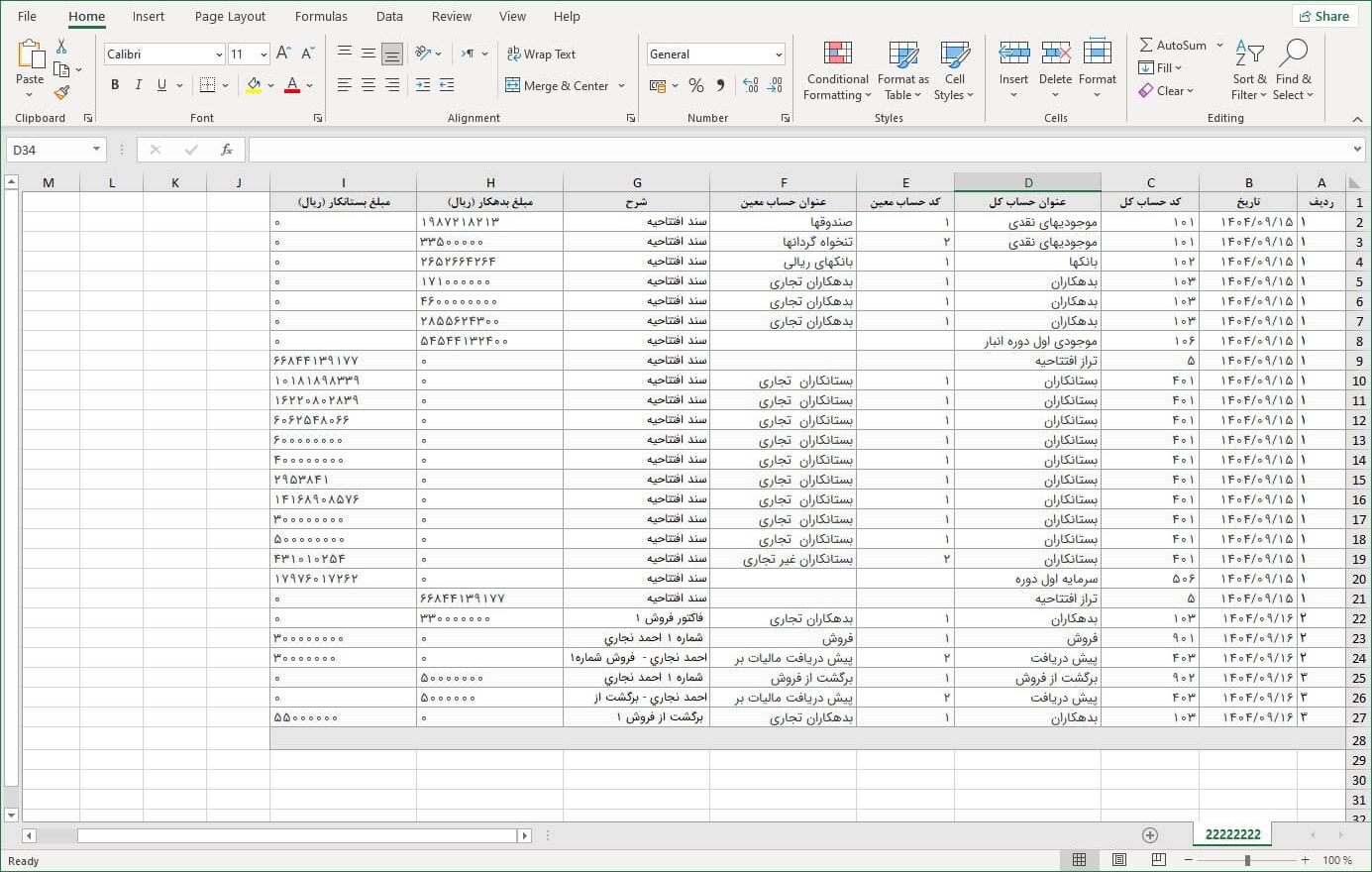Screen dimensions: 1372x872
Task: Click the Increase Decimal icon
Action: [x=751, y=85]
